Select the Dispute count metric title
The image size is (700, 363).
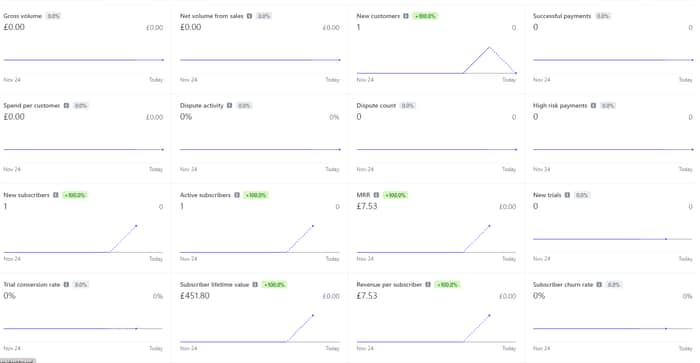(x=376, y=106)
